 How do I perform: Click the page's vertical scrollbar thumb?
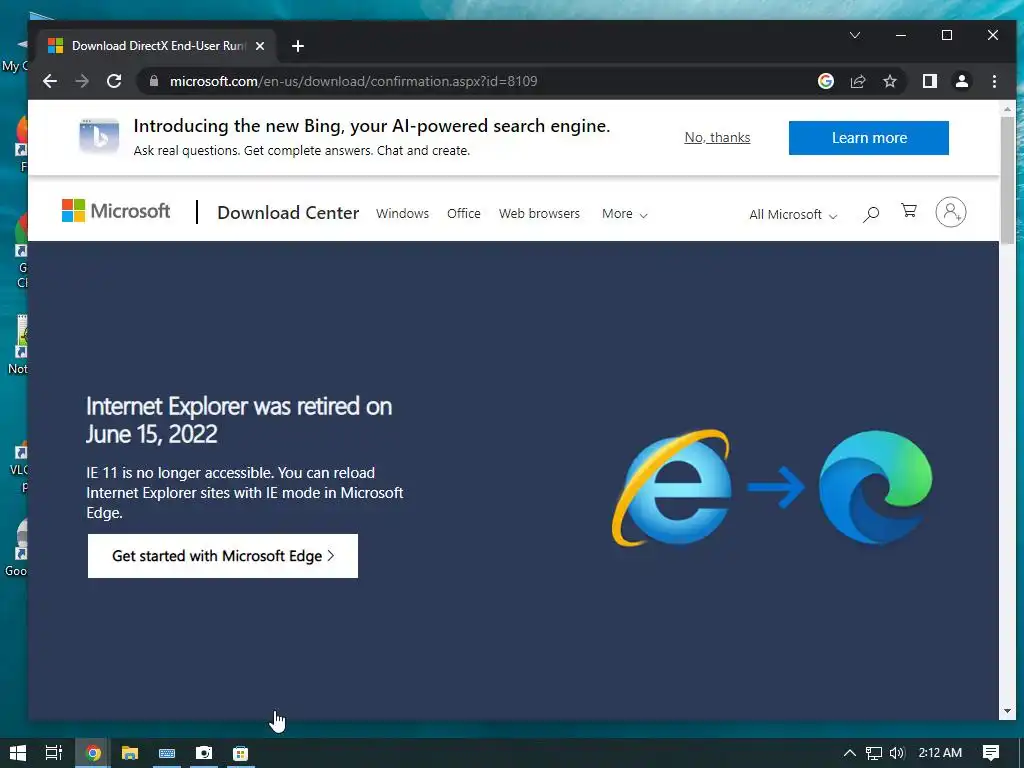coord(1007,180)
